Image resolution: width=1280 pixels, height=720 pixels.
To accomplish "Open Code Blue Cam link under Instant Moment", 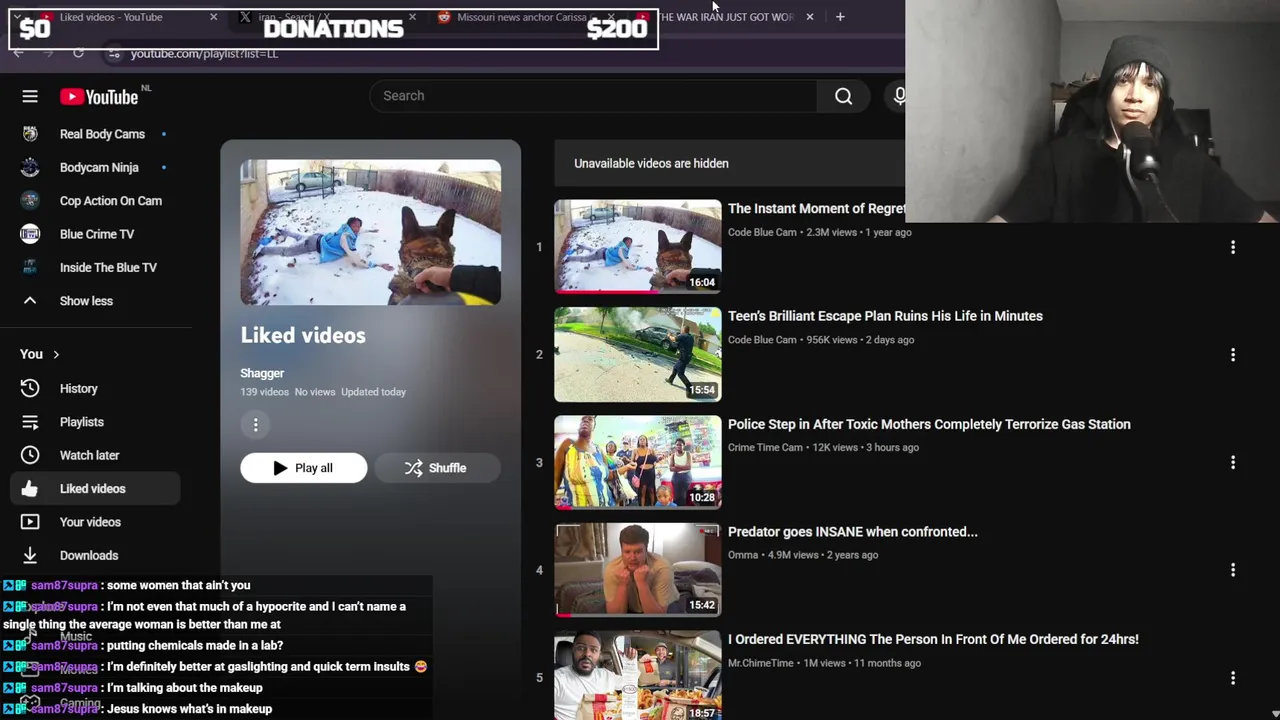I will [x=762, y=232].
